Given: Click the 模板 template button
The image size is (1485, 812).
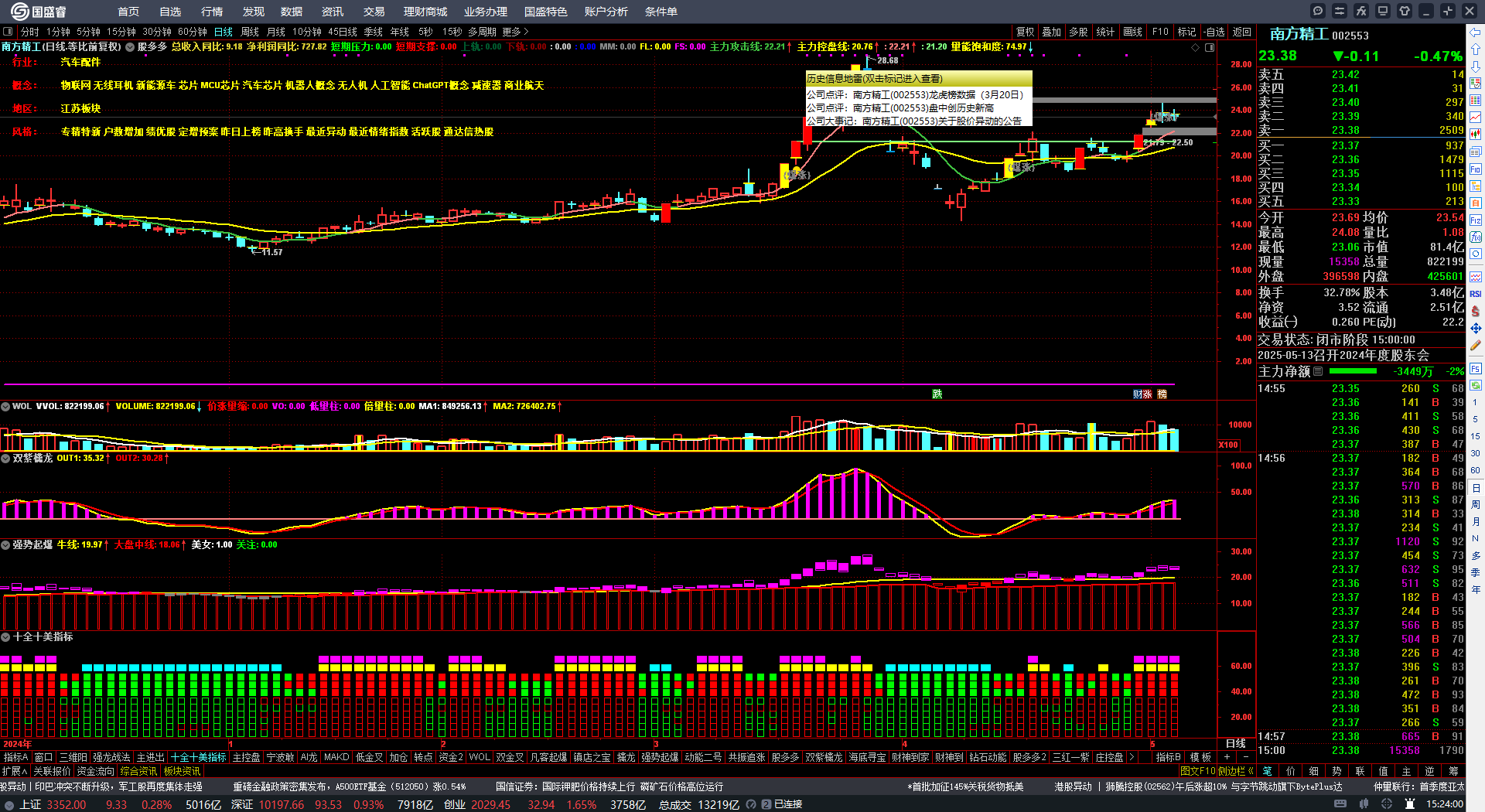Looking at the screenshot, I should click(x=1200, y=757).
